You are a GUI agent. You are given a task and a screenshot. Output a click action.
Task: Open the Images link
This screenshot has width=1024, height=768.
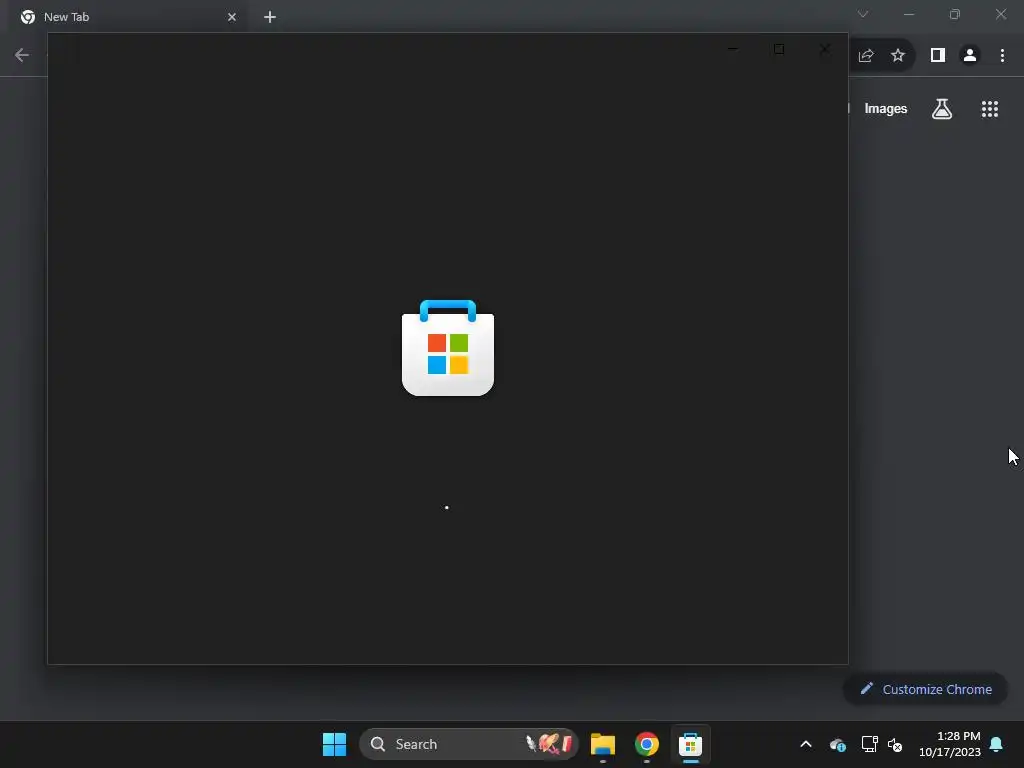click(x=886, y=109)
